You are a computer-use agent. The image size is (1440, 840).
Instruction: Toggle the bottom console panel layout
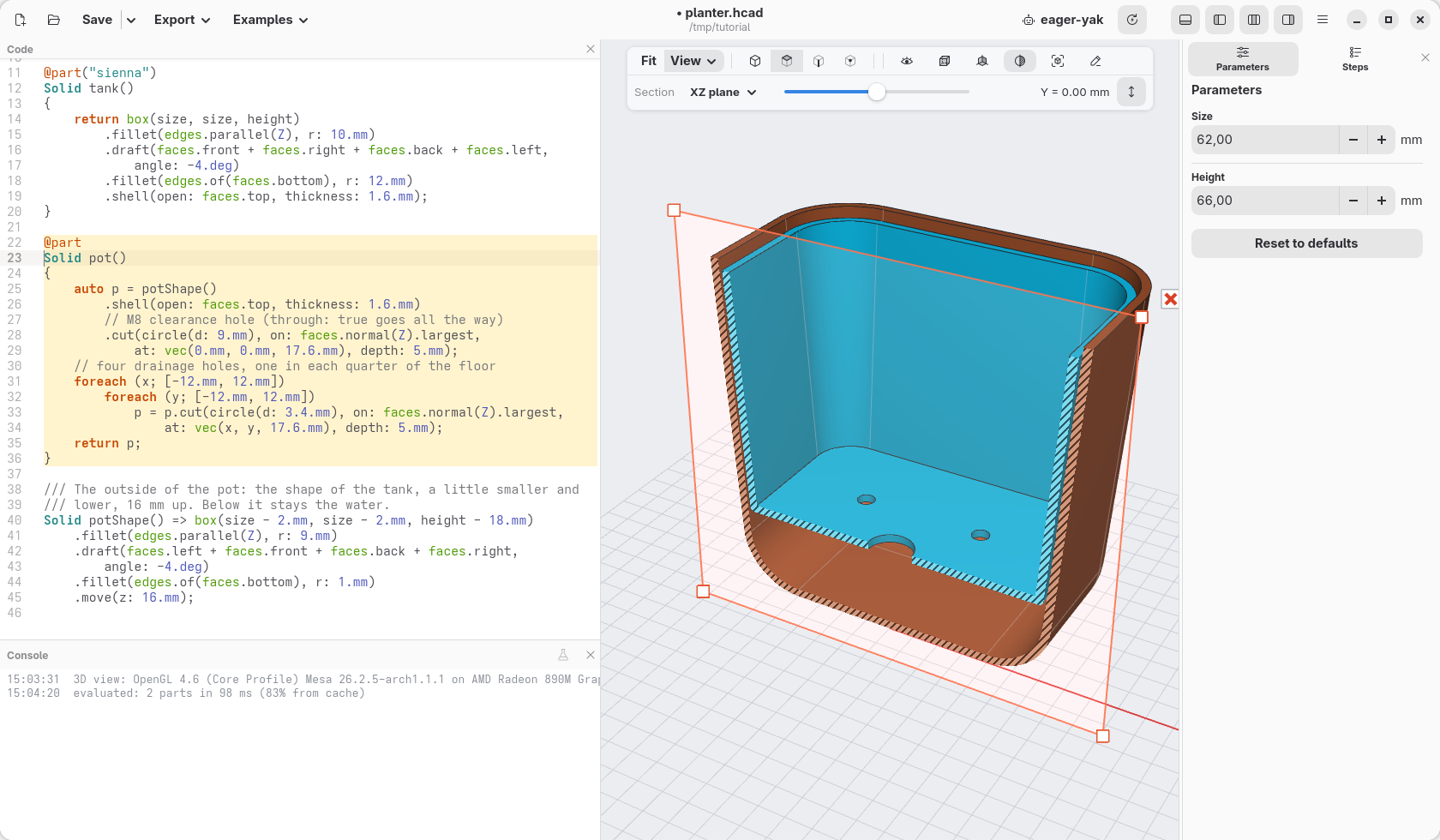coord(1185,20)
